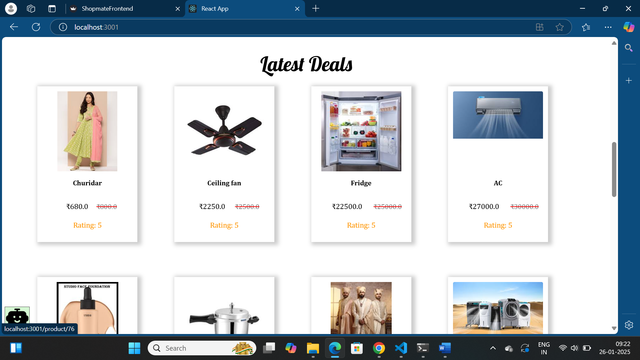Open the Ceiling fan product image
Image resolution: width=640 pixels, height=360 pixels.
click(x=224, y=131)
